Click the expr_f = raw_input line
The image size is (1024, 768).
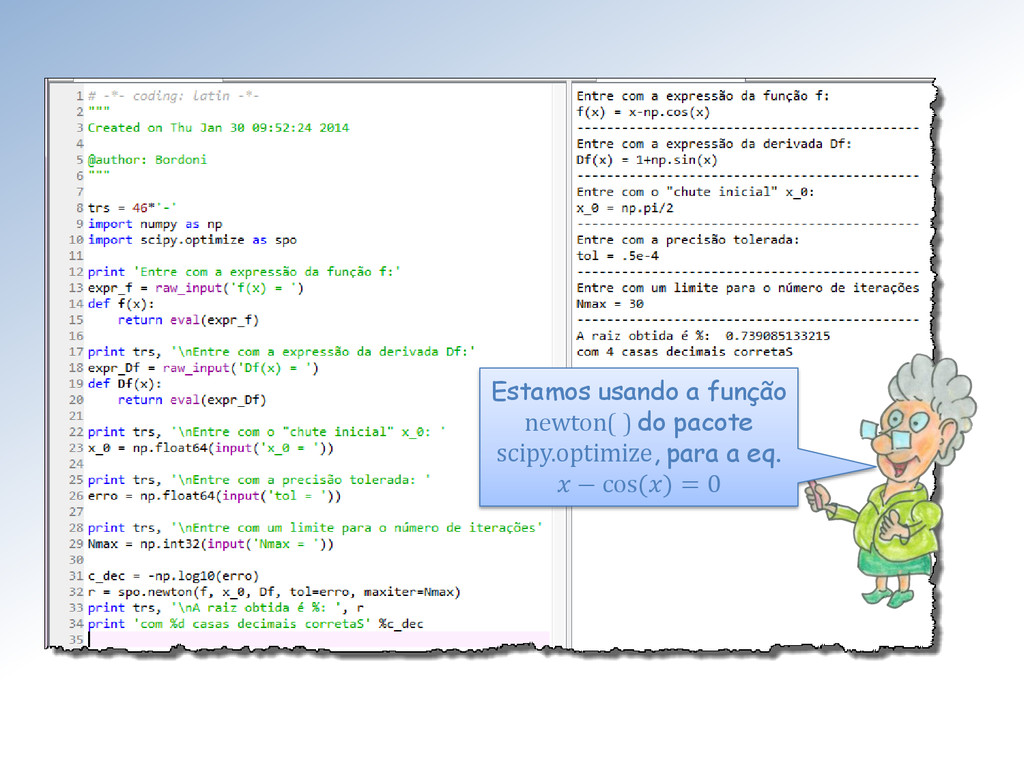(196, 288)
